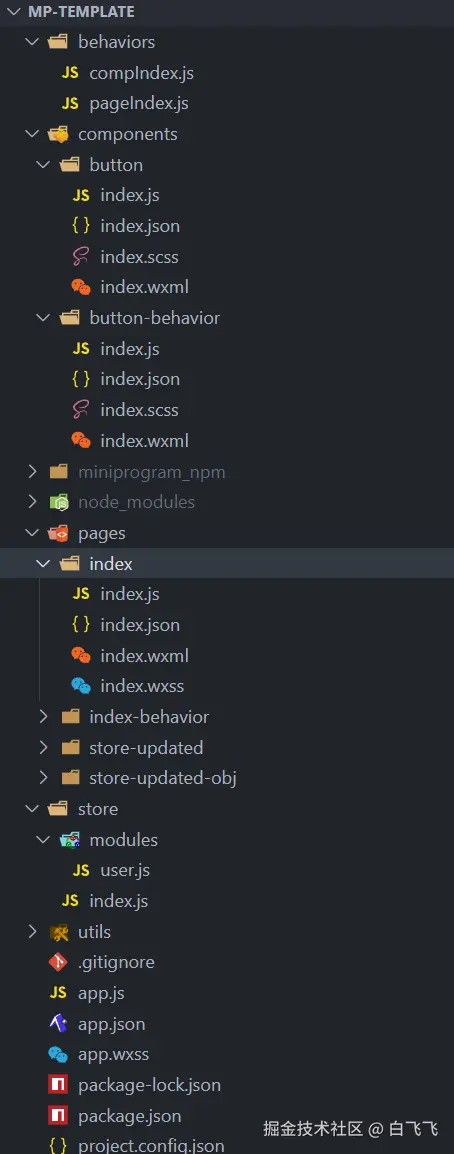Click the tools icon of utils folder
This screenshot has height=1154, width=454.
click(58, 932)
